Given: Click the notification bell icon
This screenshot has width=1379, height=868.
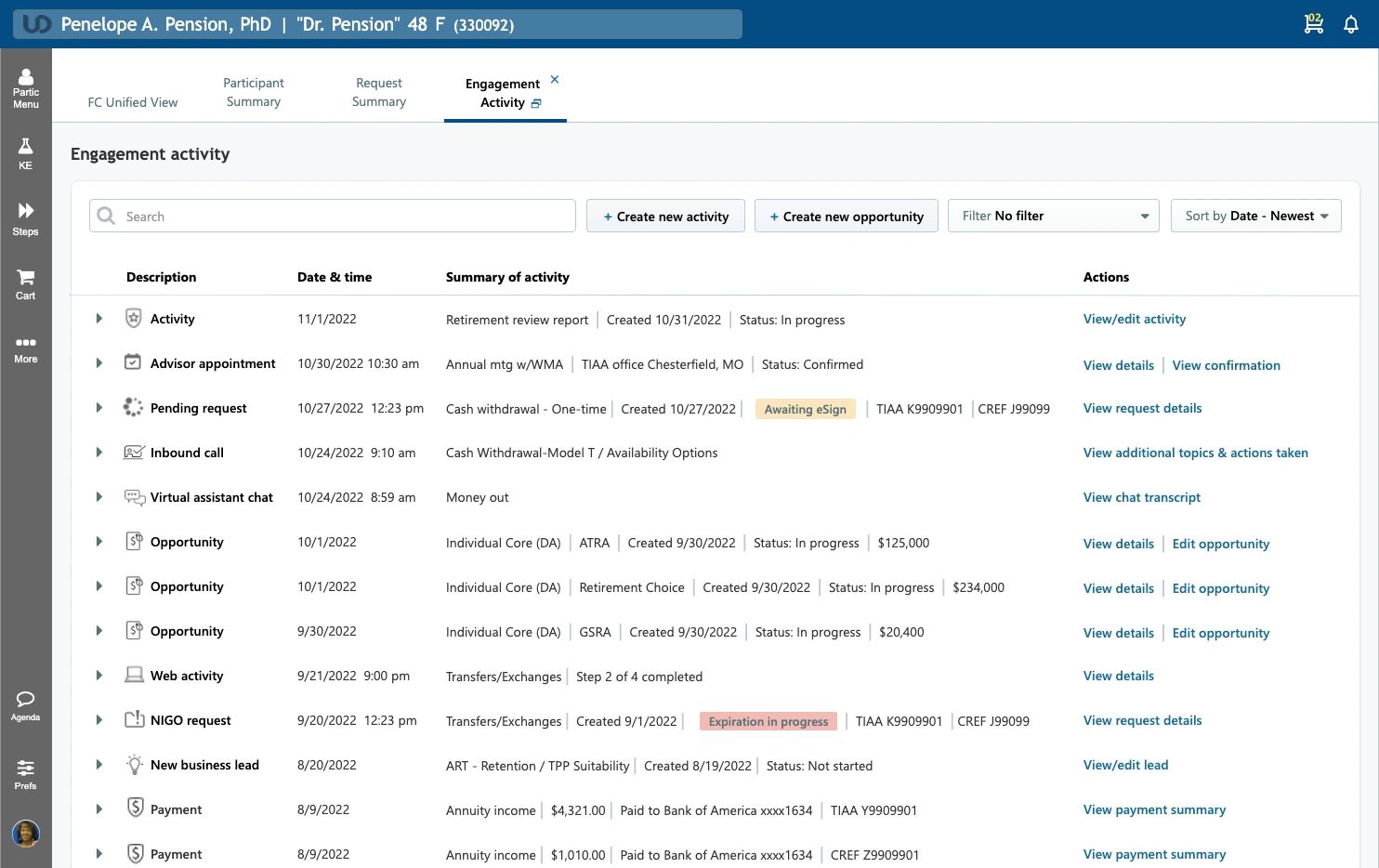Looking at the screenshot, I should [1351, 24].
